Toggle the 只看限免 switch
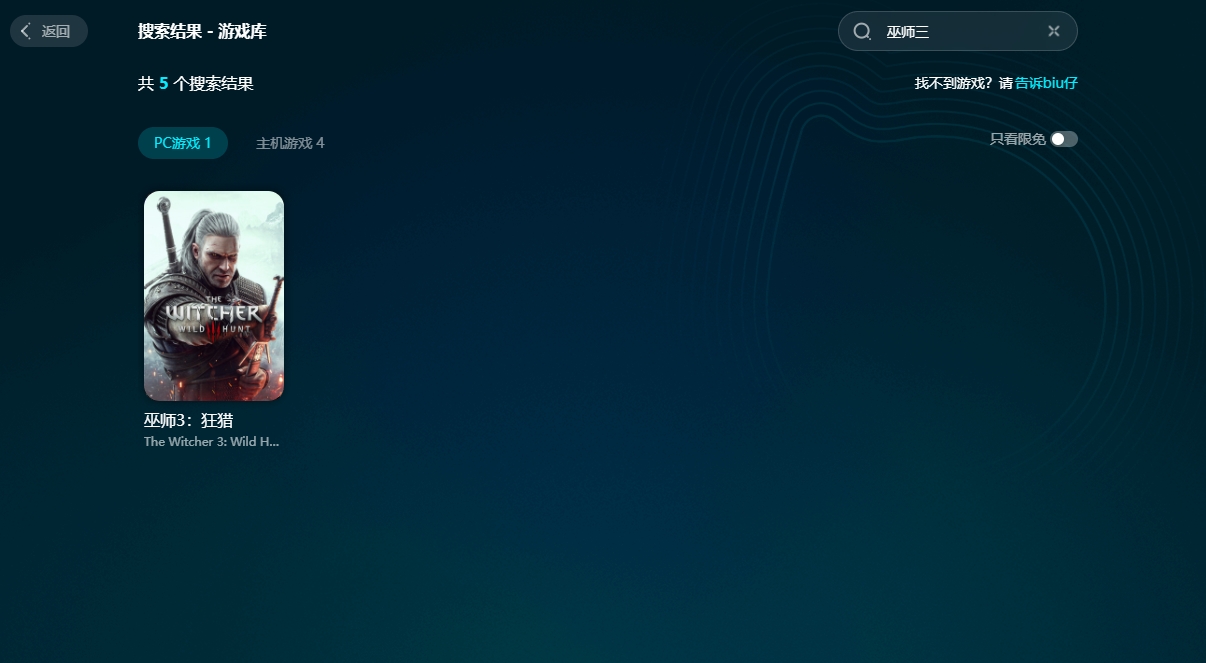The image size is (1206, 663). (x=1064, y=139)
